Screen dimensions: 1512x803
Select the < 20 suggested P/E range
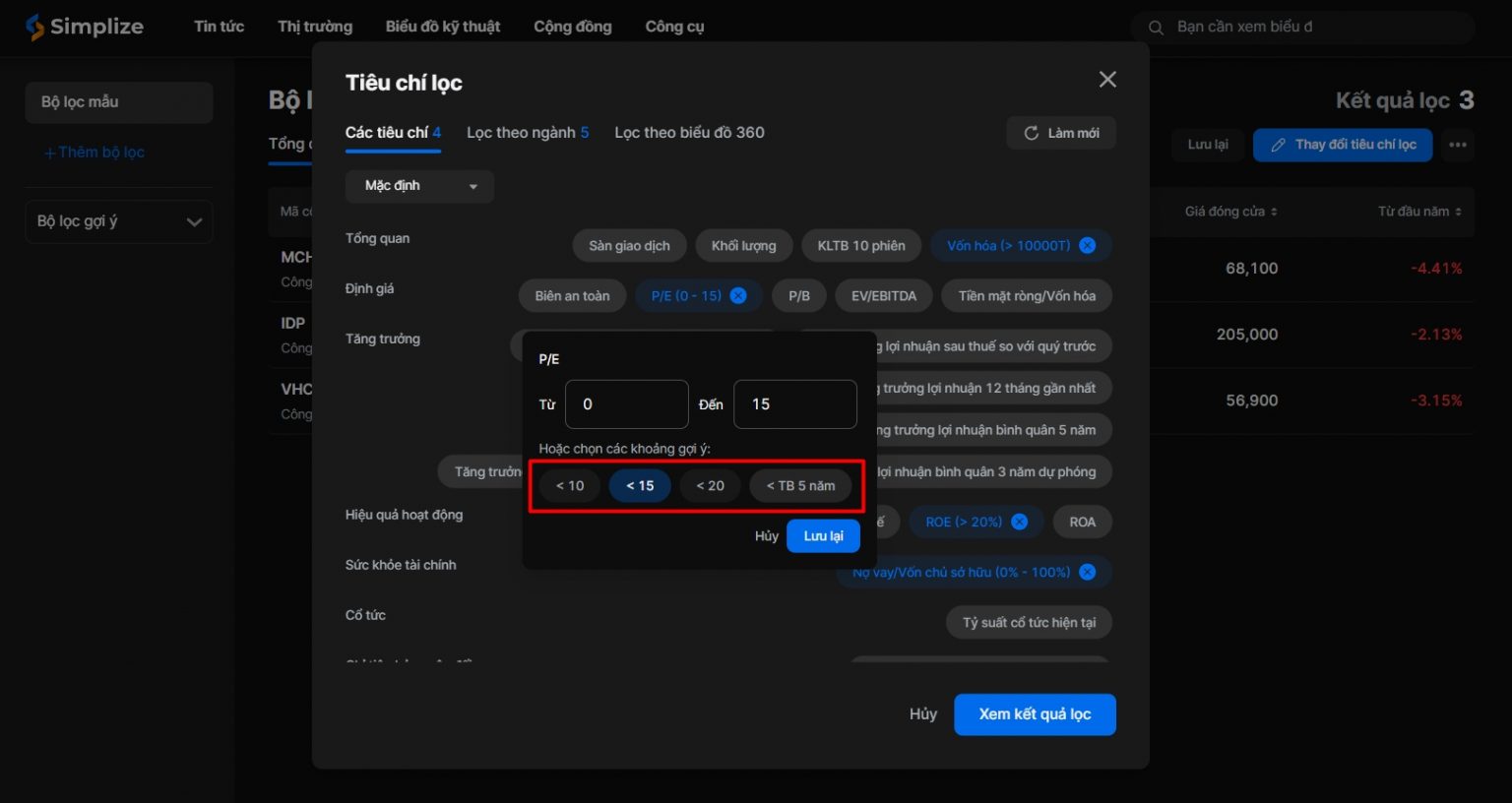[710, 486]
